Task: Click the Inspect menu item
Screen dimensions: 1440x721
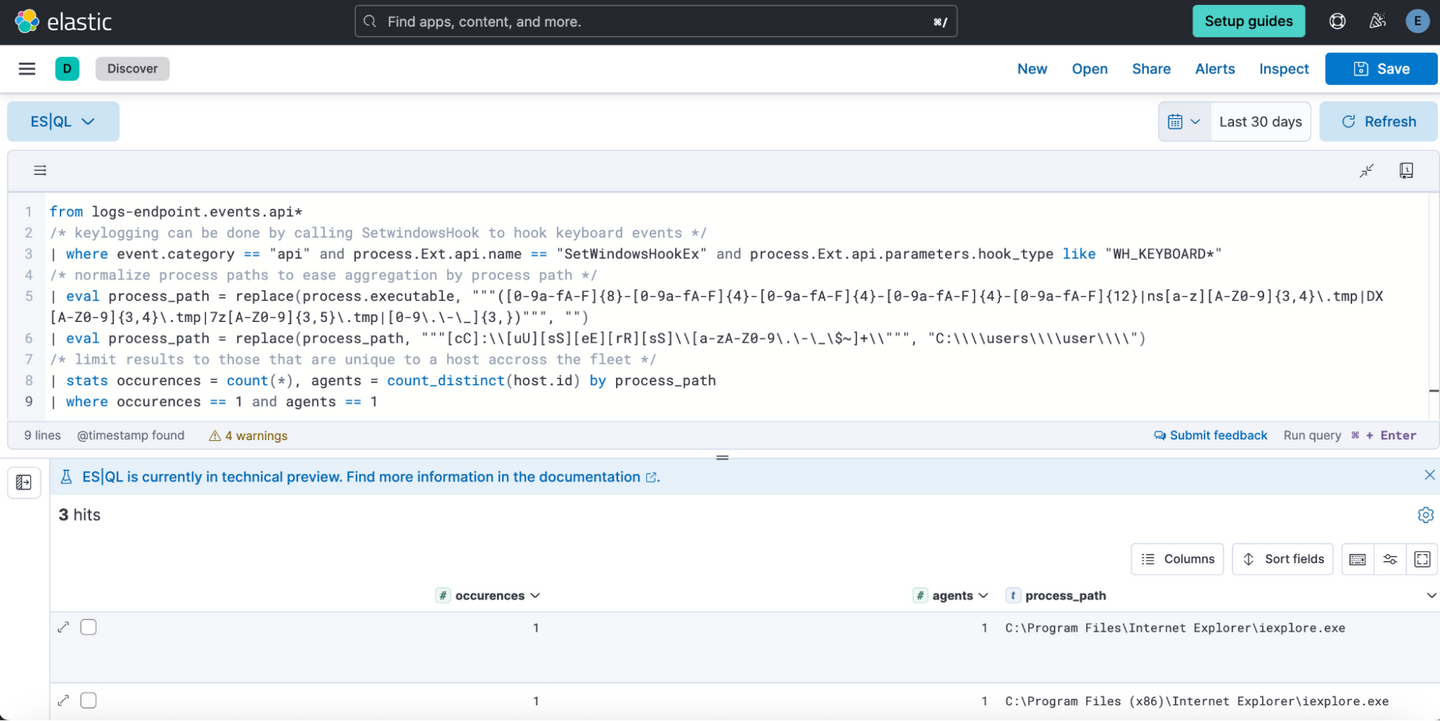Action: pyautogui.click(x=1283, y=69)
